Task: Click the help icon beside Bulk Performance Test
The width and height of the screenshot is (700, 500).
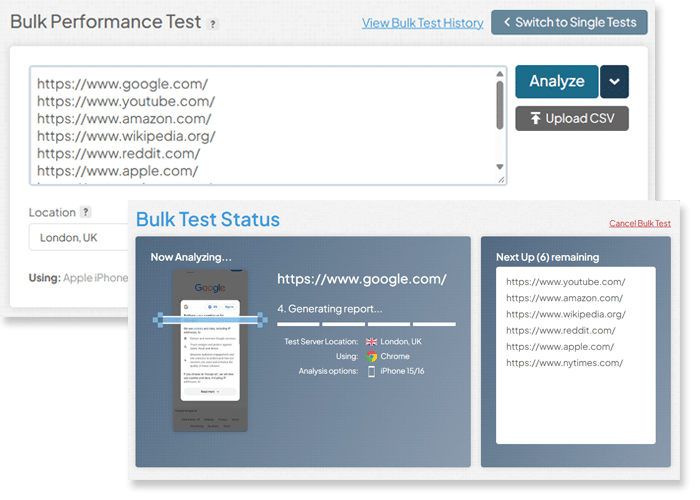Action: (x=213, y=24)
